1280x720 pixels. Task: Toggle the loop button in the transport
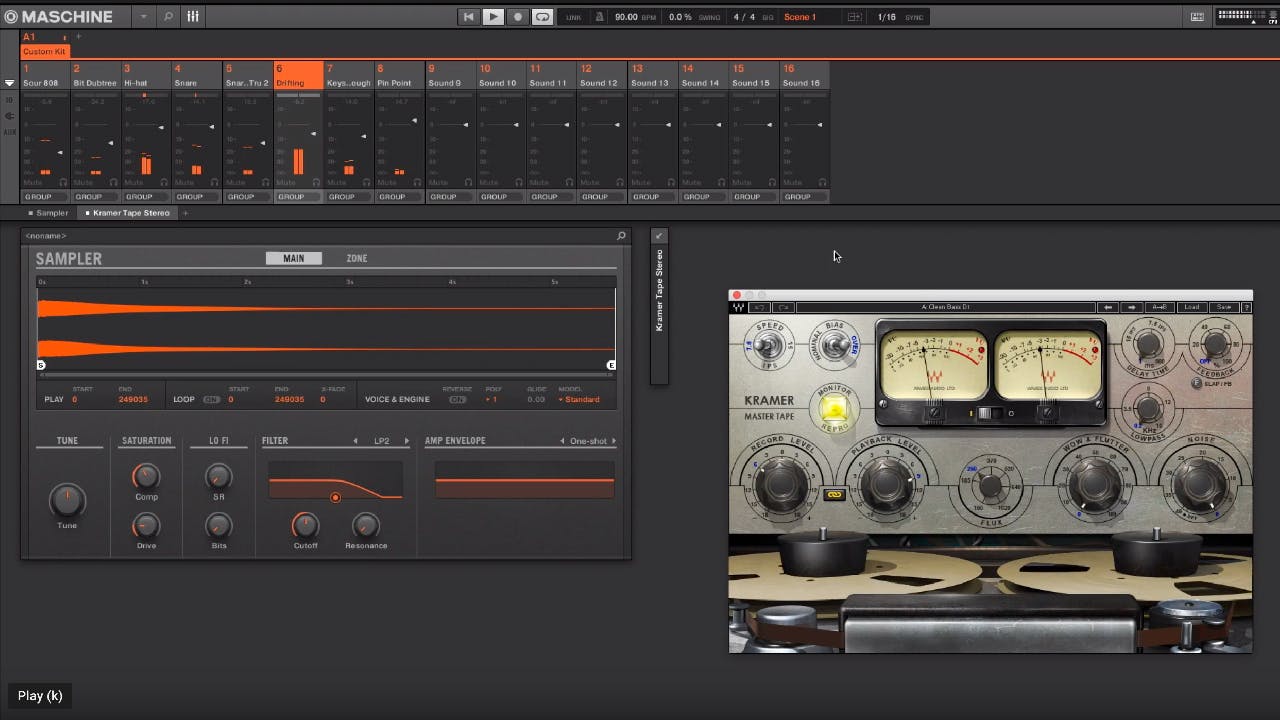coord(542,17)
